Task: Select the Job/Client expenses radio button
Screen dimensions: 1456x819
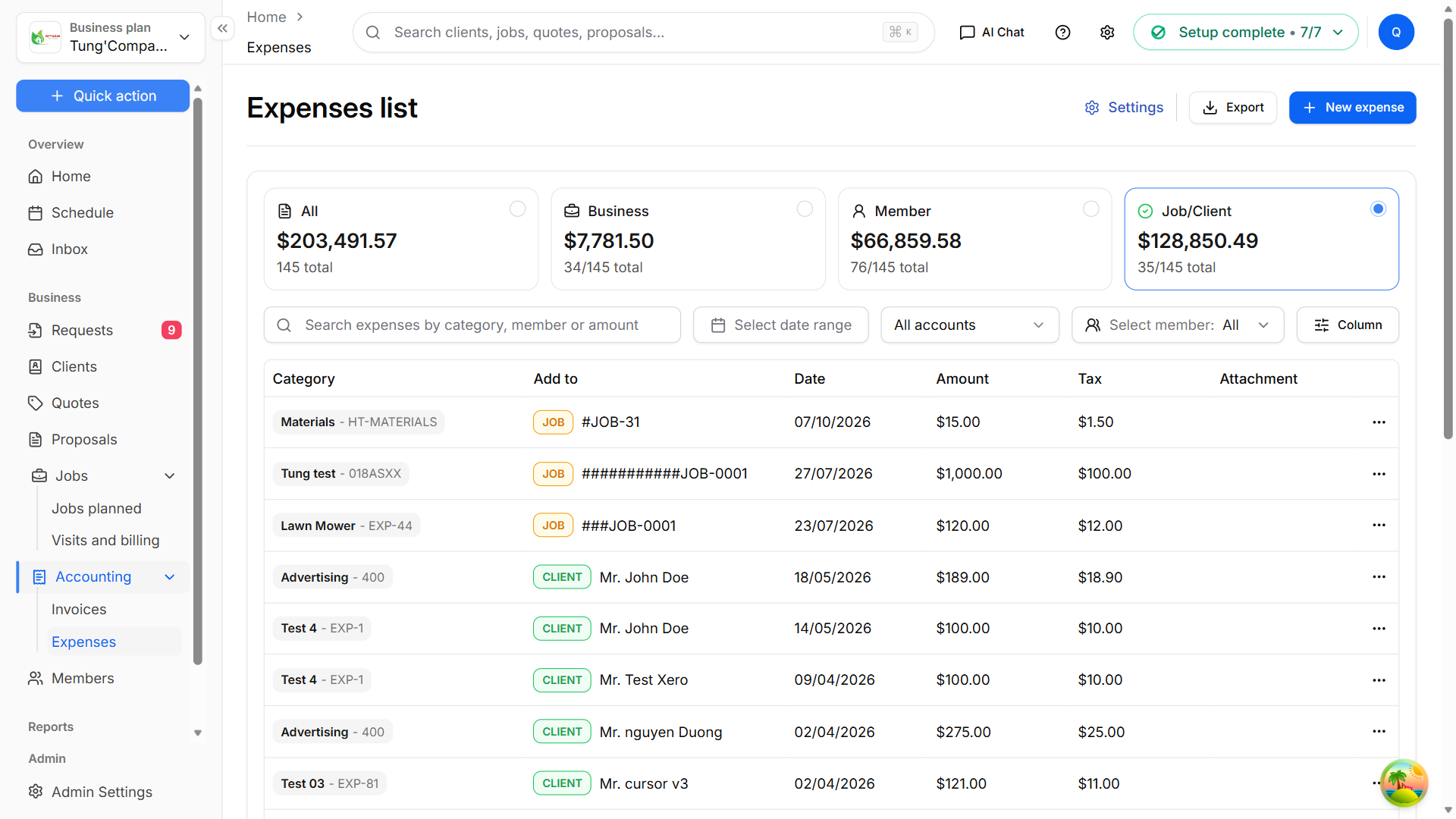Action: click(x=1378, y=209)
